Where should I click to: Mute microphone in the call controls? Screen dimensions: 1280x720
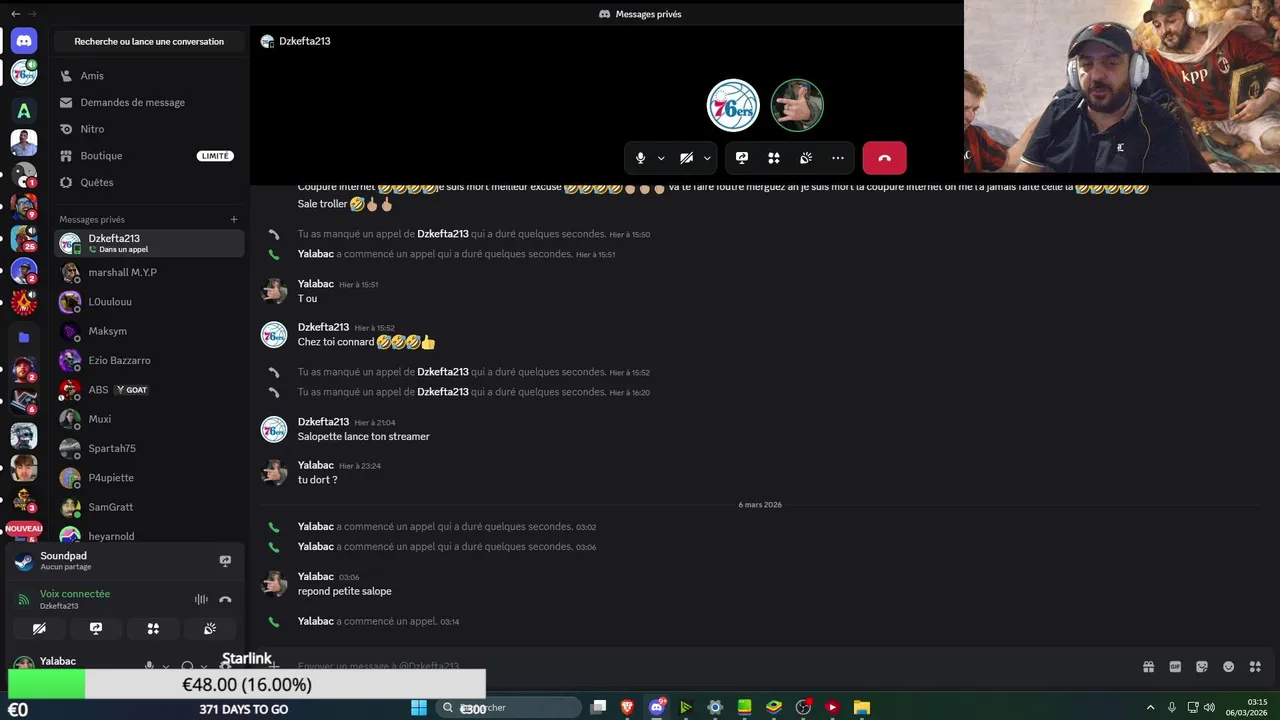[x=641, y=158]
